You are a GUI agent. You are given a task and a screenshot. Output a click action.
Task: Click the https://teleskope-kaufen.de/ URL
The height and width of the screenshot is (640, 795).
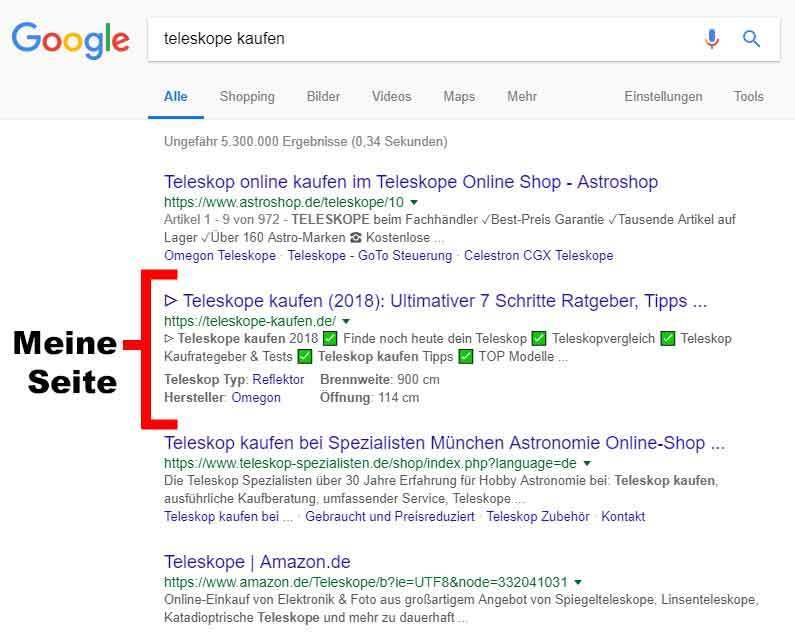tap(250, 322)
